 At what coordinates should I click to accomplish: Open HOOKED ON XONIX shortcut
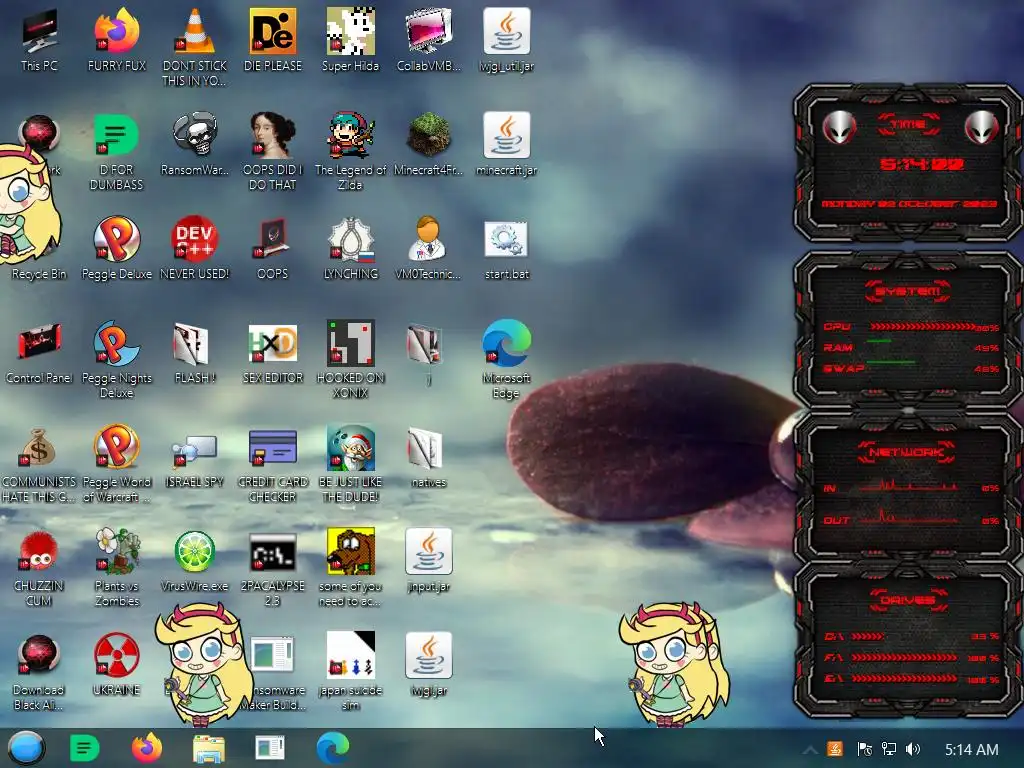point(350,359)
